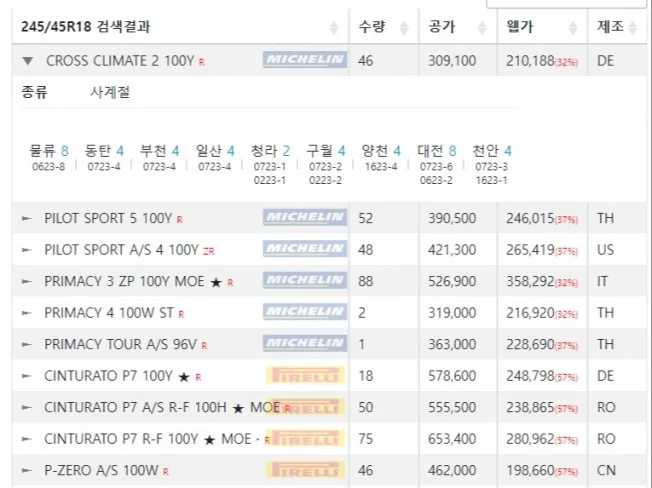The width and height of the screenshot is (652, 488).
Task: Click the 제조 column header
Action: 611,26
